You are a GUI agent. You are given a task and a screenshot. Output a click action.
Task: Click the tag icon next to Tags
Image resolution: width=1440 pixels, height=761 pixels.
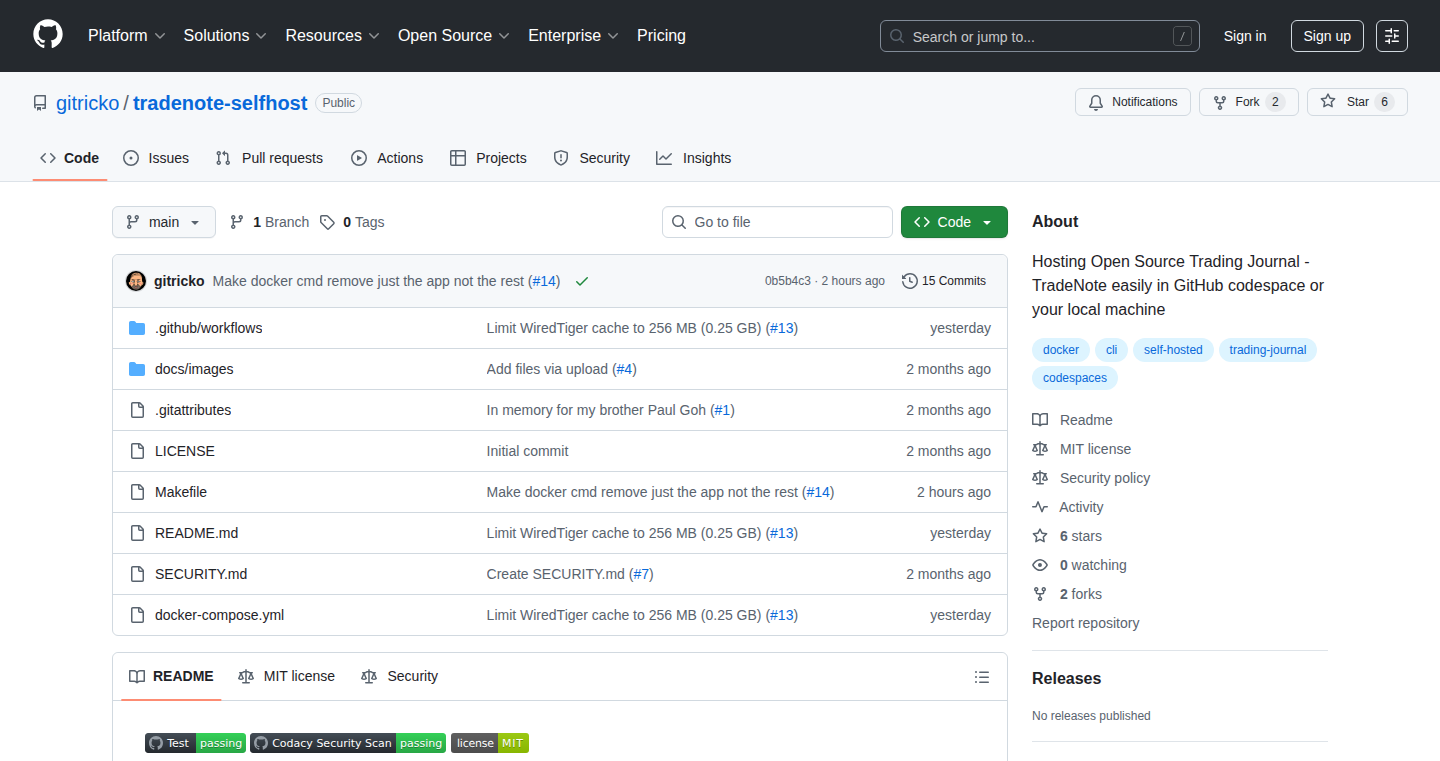[x=327, y=222]
